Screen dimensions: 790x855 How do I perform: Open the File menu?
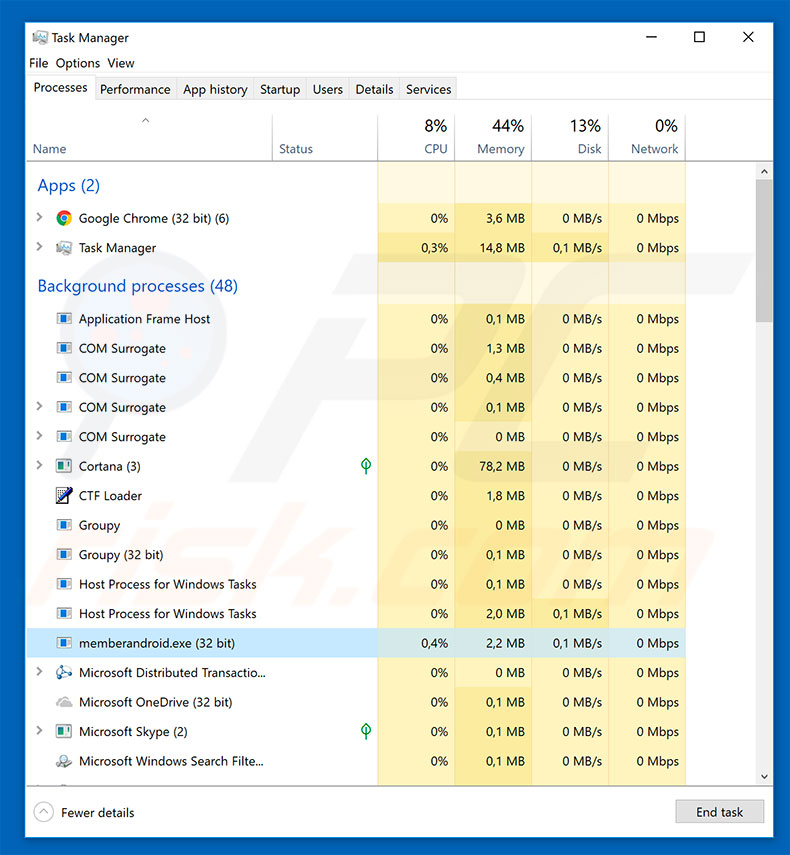[x=39, y=63]
